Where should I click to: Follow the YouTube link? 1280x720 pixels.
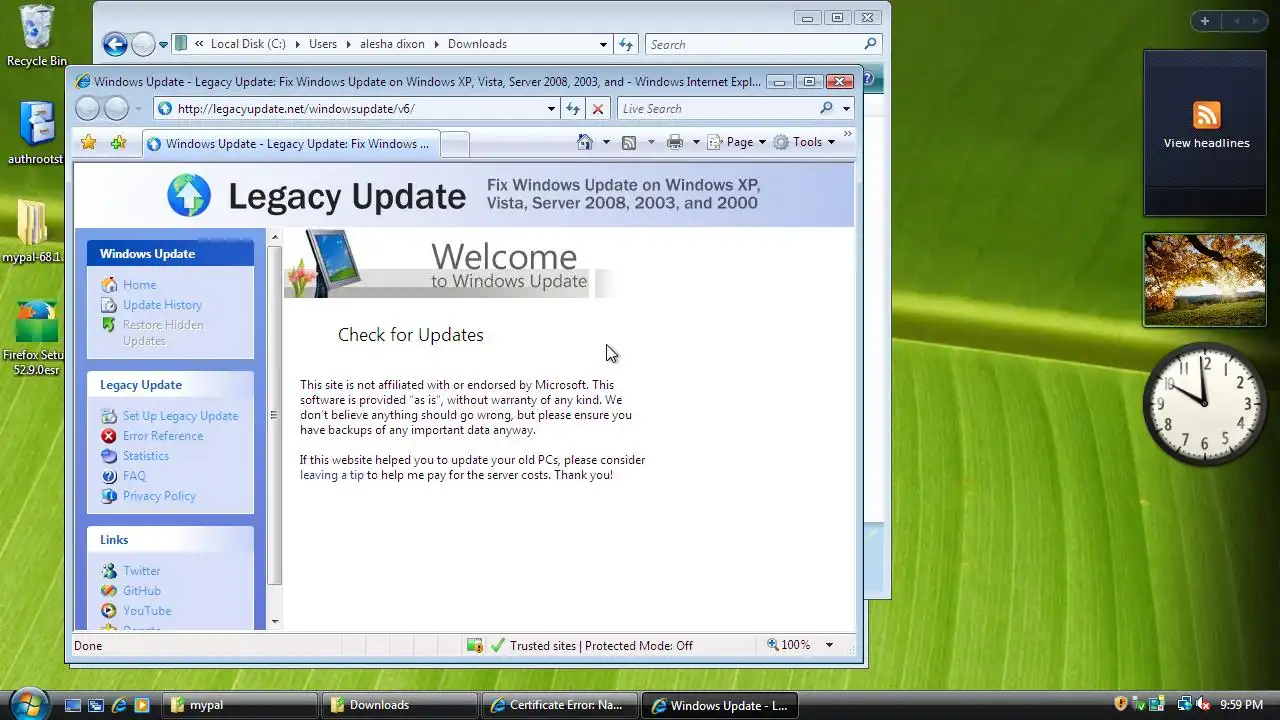147,610
